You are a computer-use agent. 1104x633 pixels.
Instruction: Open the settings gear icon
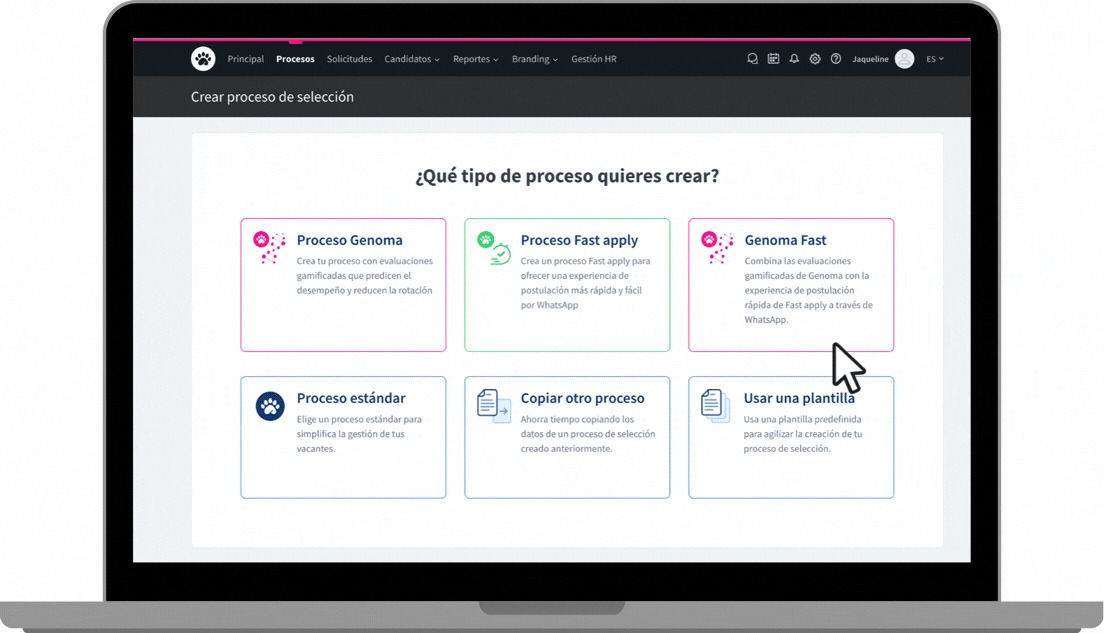tap(815, 59)
